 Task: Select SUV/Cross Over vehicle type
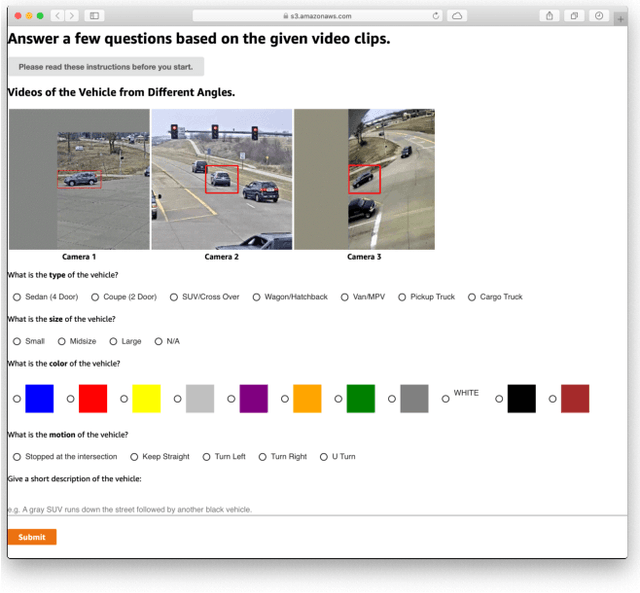coord(174,297)
